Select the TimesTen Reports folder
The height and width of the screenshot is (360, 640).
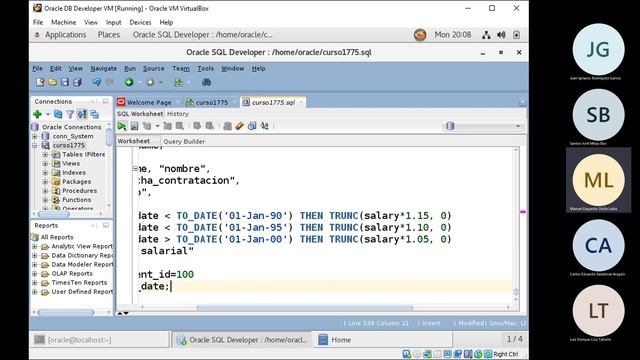pos(79,282)
